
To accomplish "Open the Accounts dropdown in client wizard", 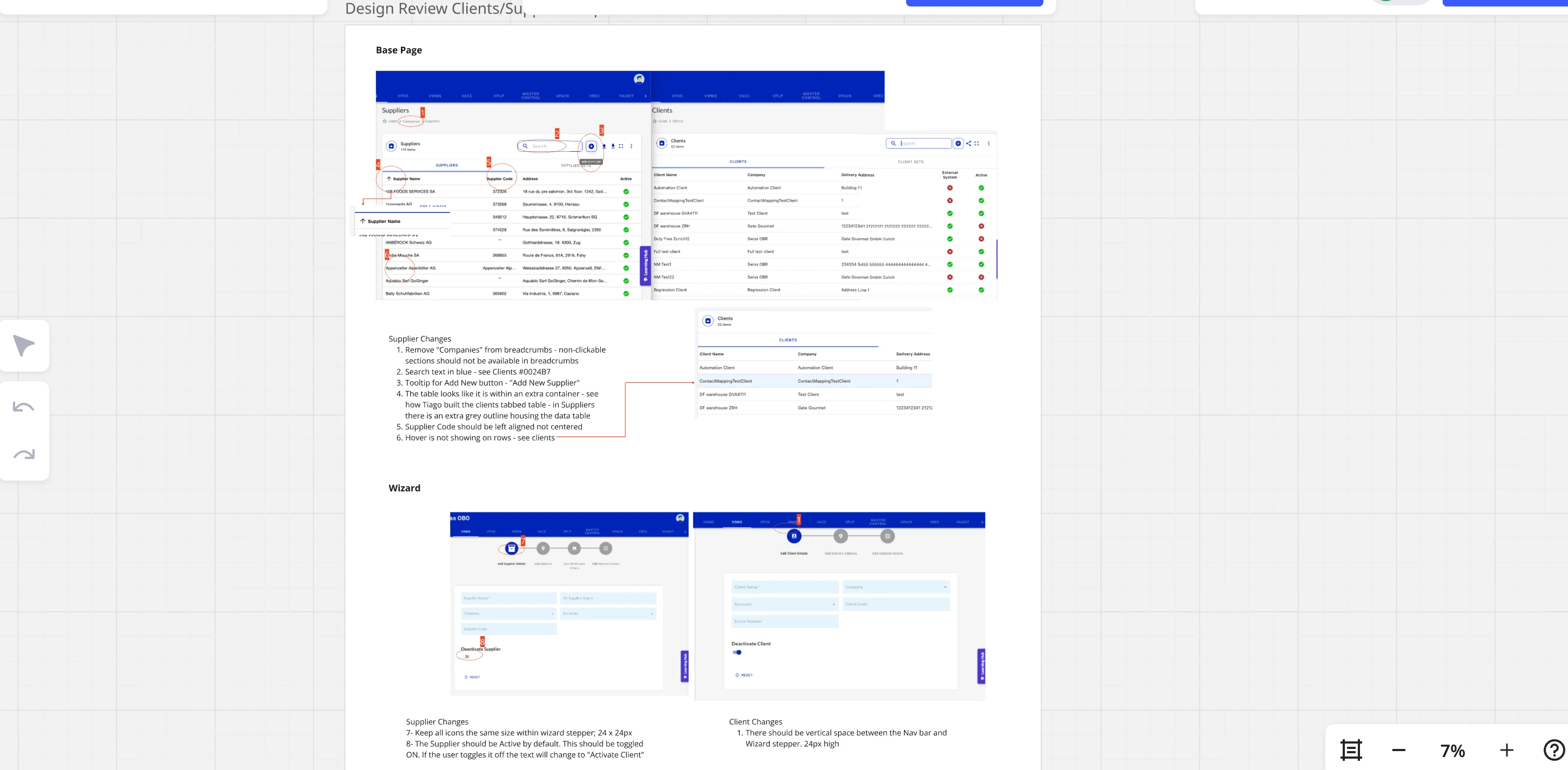I will 785,604.
